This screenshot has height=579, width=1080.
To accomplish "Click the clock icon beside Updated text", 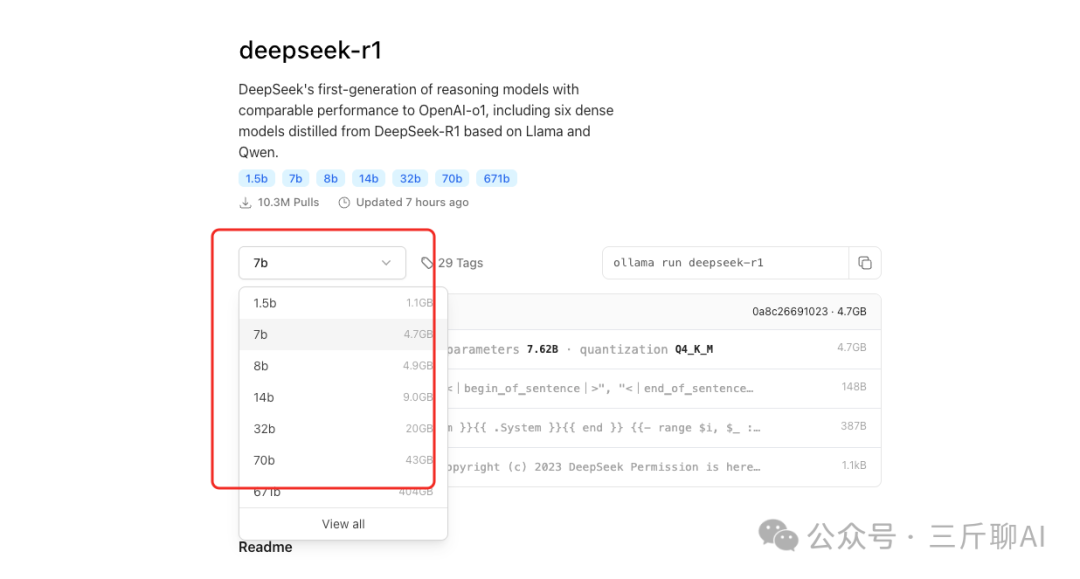I will [344, 202].
